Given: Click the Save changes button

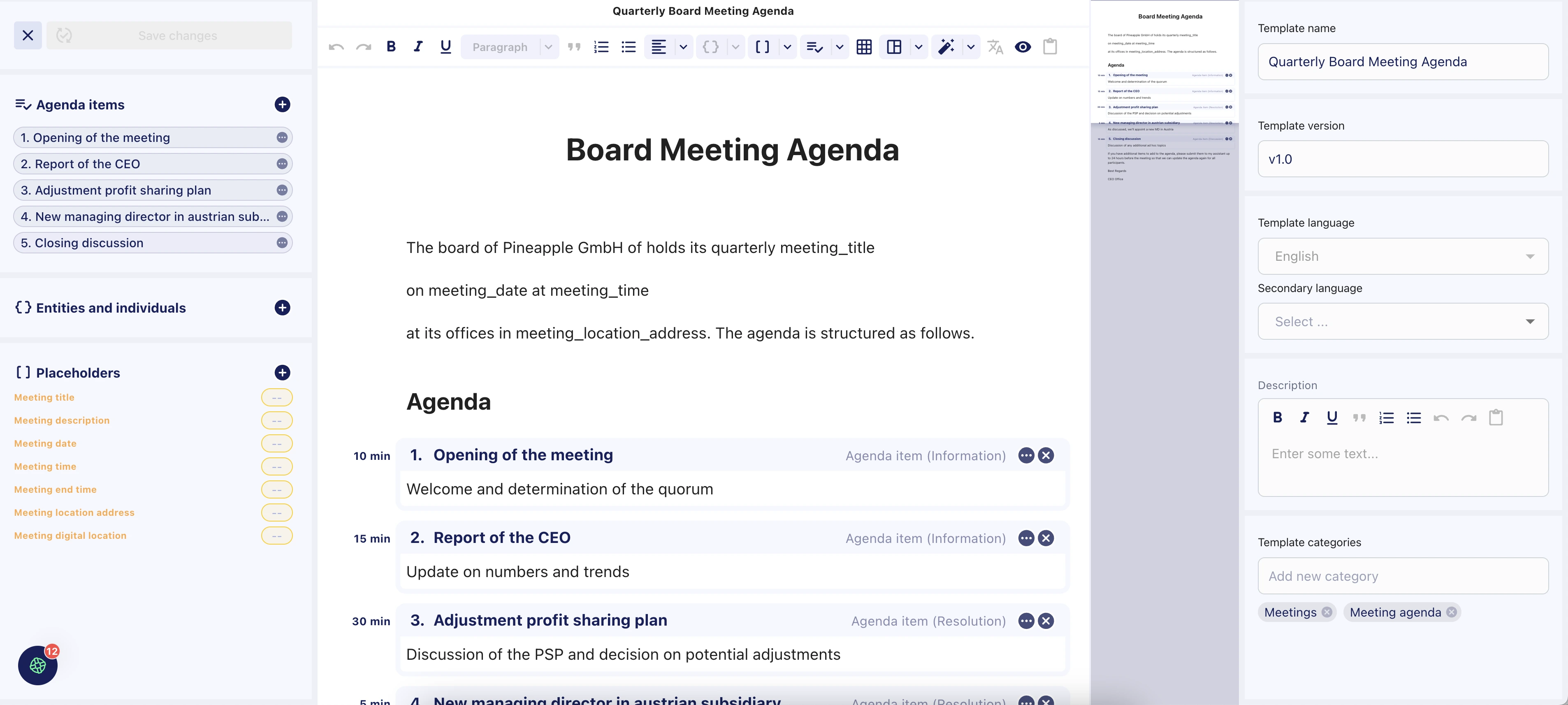Looking at the screenshot, I should [169, 35].
